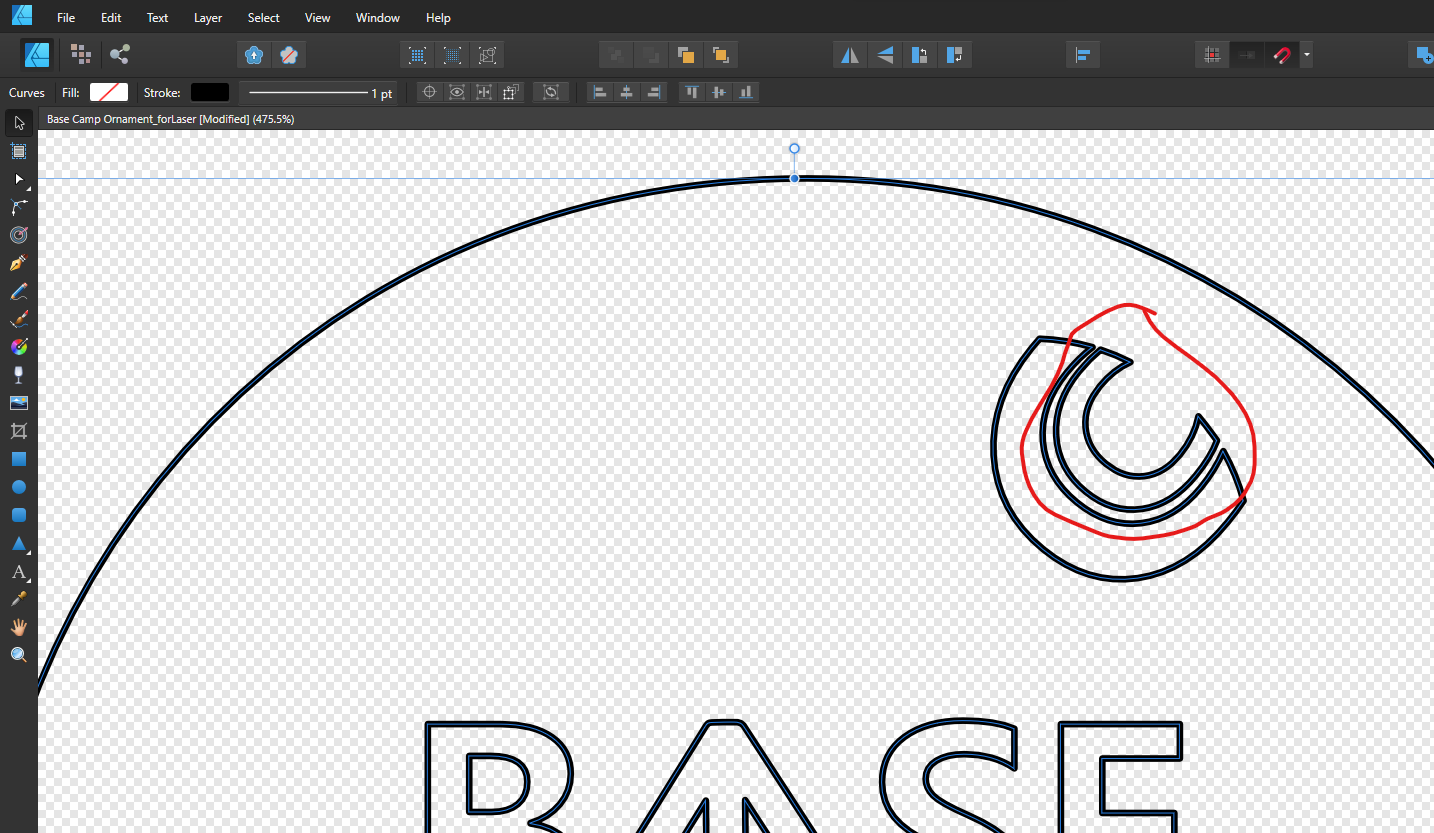Open the Snapping options dropdown arrow
Image resolution: width=1434 pixels, height=833 pixels.
(1307, 55)
